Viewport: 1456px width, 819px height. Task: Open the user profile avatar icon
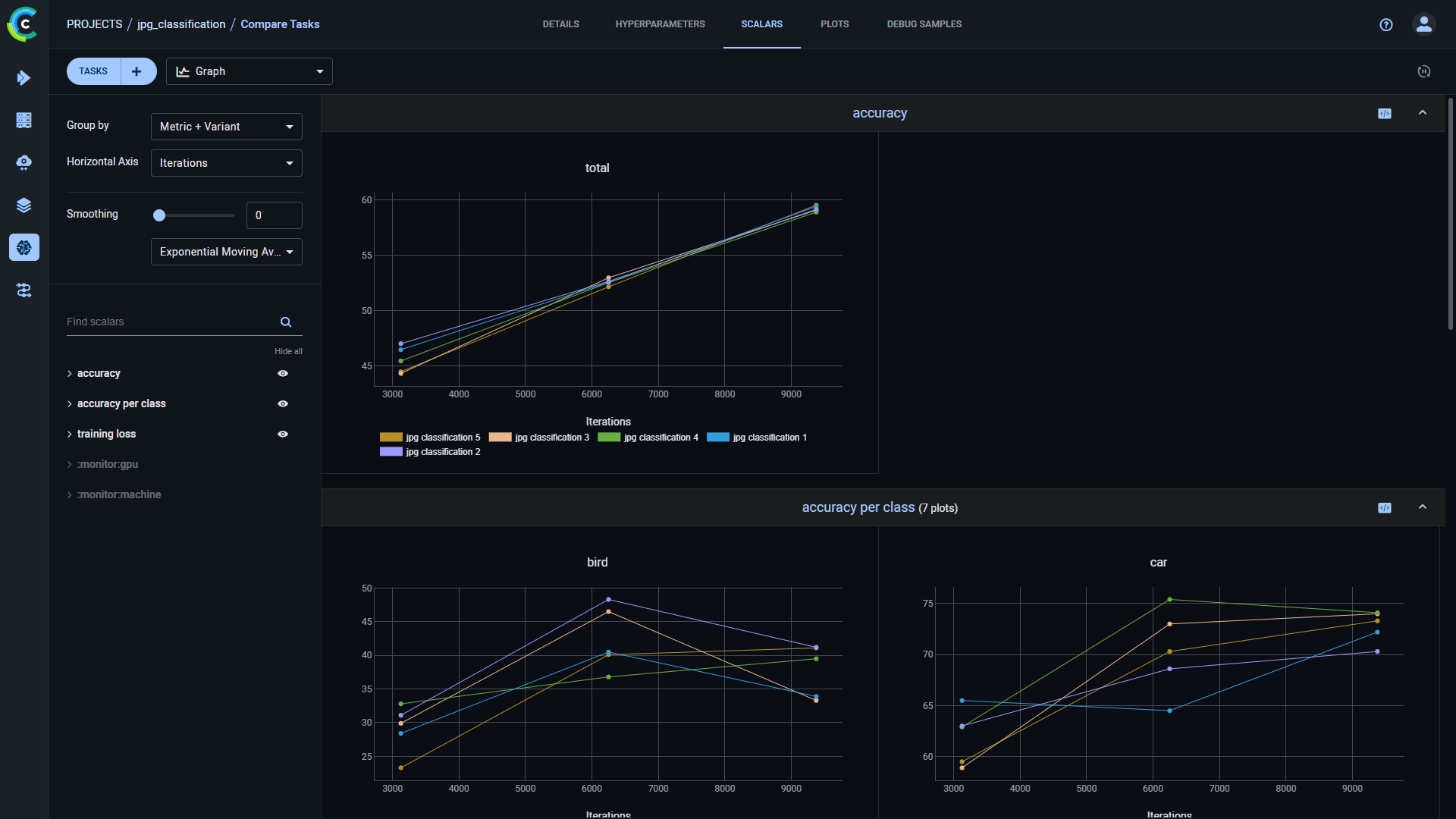tap(1424, 24)
